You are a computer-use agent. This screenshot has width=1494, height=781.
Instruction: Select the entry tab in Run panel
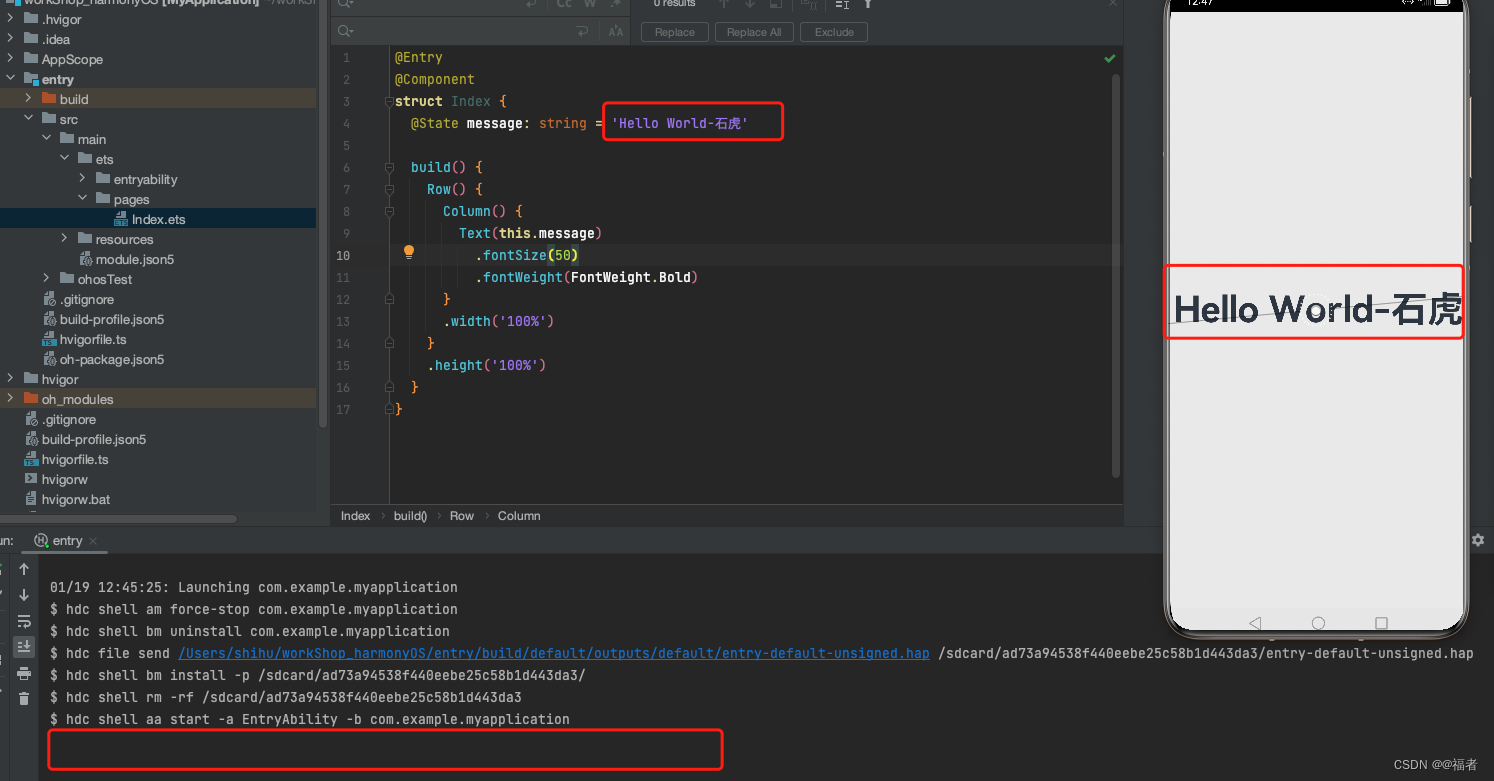(x=67, y=540)
